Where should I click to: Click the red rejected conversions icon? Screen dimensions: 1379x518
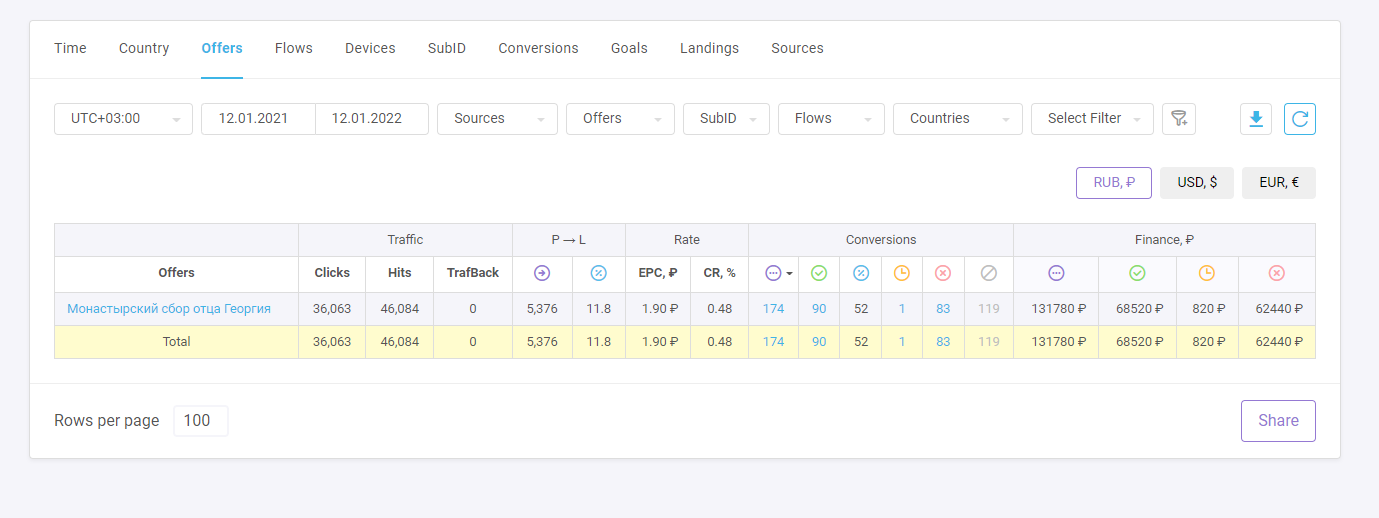943,273
